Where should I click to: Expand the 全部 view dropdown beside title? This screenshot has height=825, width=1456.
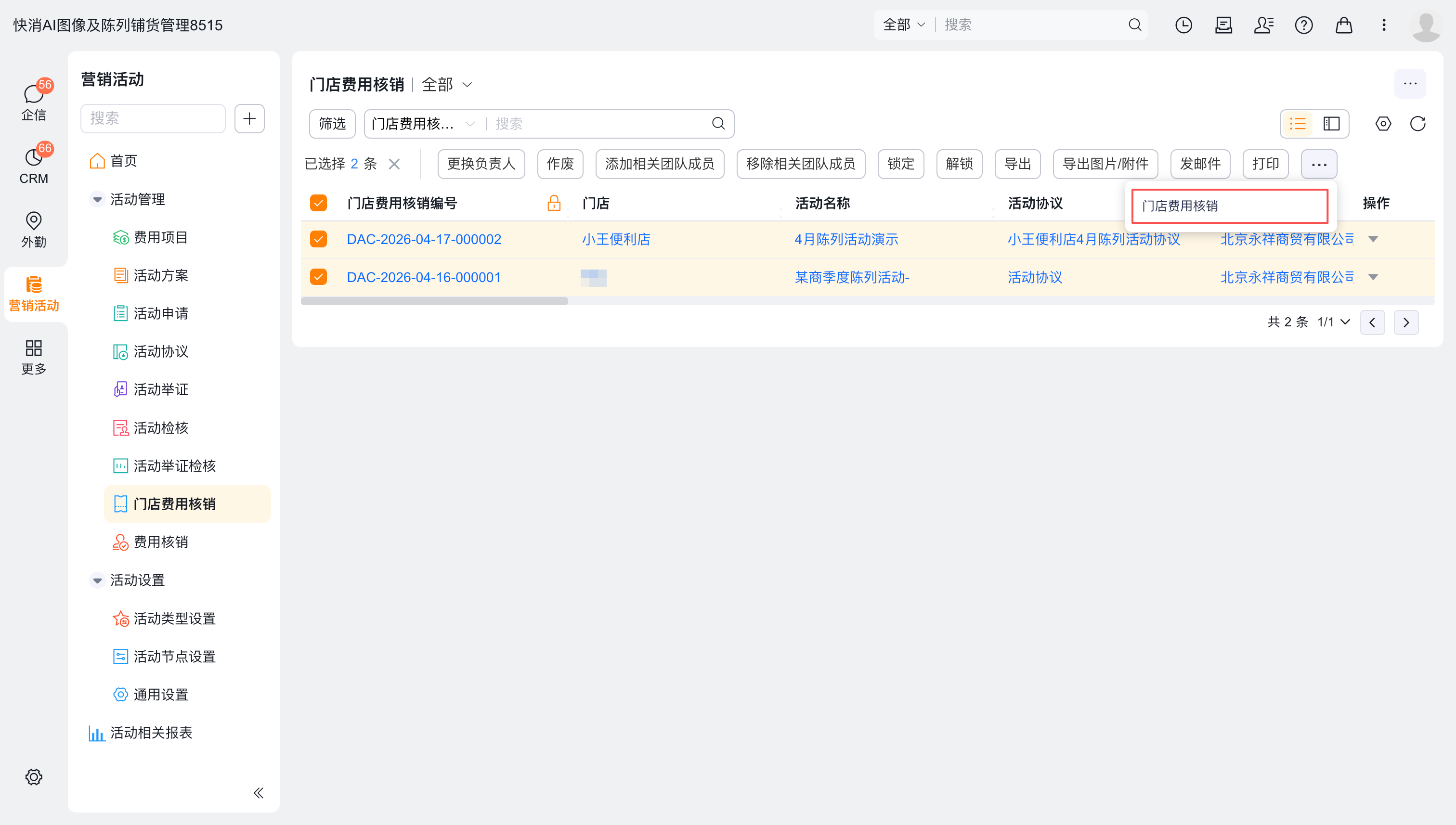point(447,84)
